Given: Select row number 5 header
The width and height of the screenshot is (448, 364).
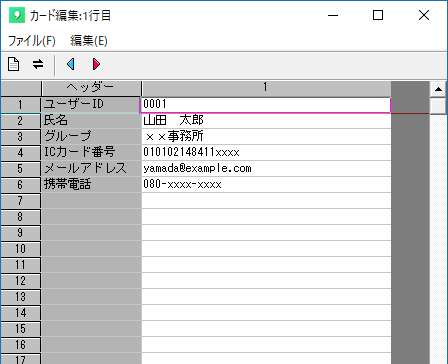Looking at the screenshot, I should click(21, 169).
